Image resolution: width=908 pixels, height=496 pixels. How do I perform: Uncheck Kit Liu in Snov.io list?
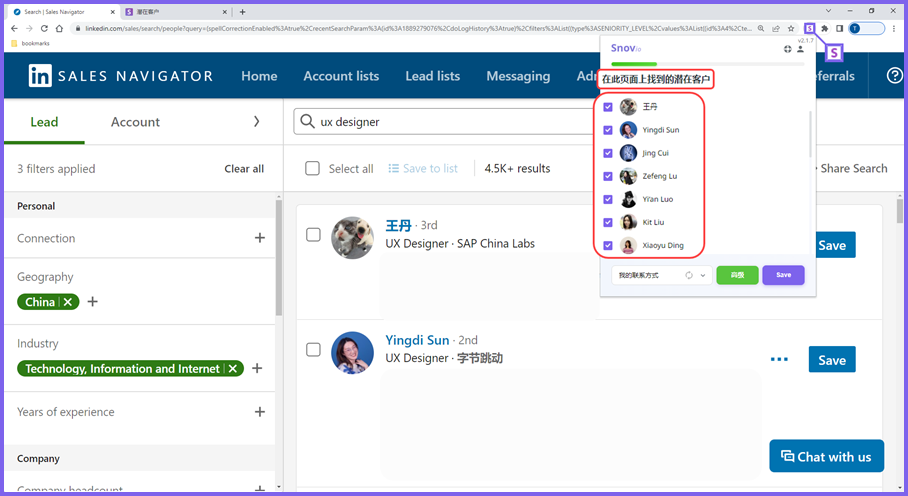tap(608, 222)
